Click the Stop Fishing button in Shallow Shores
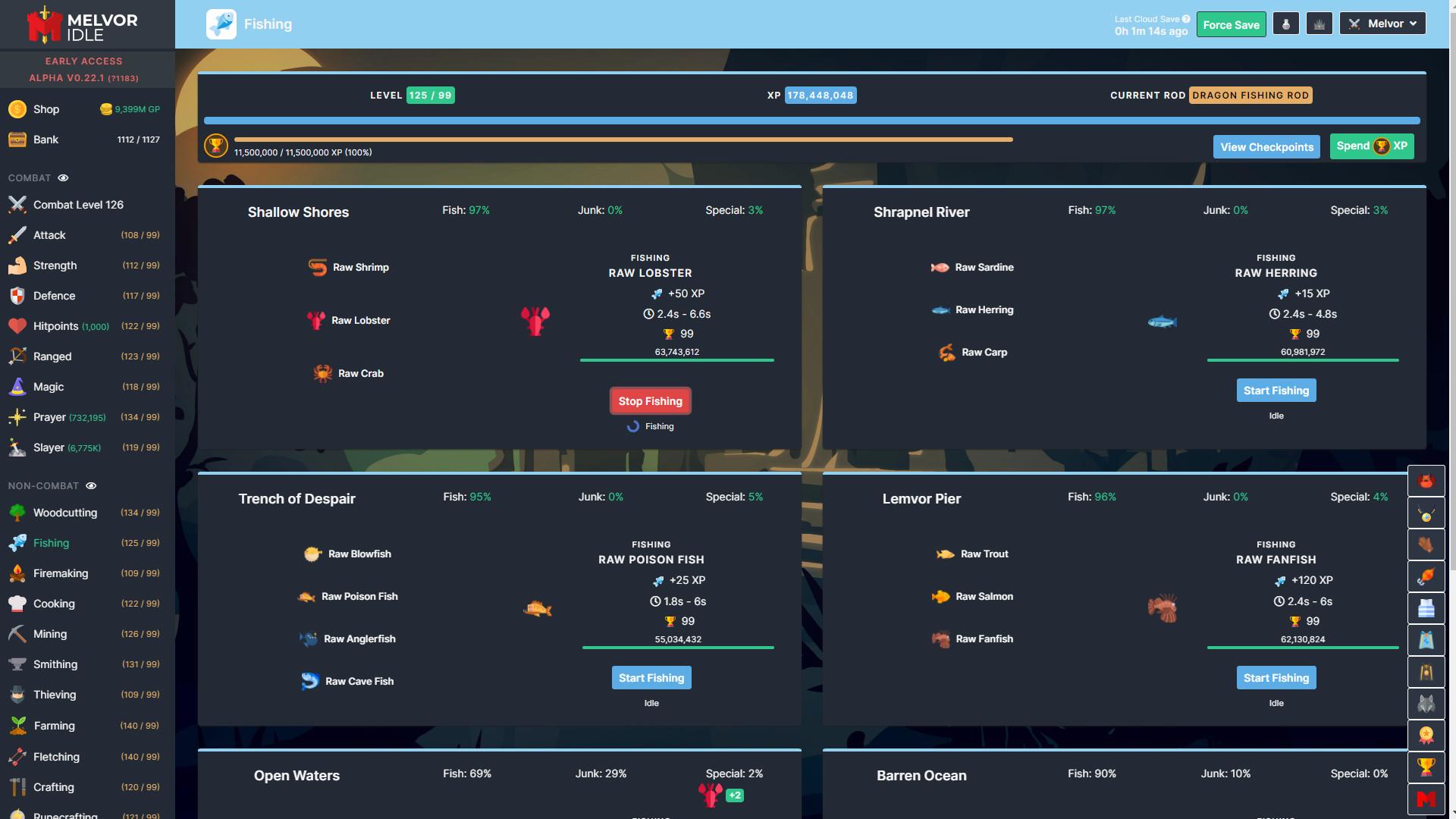Image resolution: width=1456 pixels, height=819 pixels. [650, 401]
